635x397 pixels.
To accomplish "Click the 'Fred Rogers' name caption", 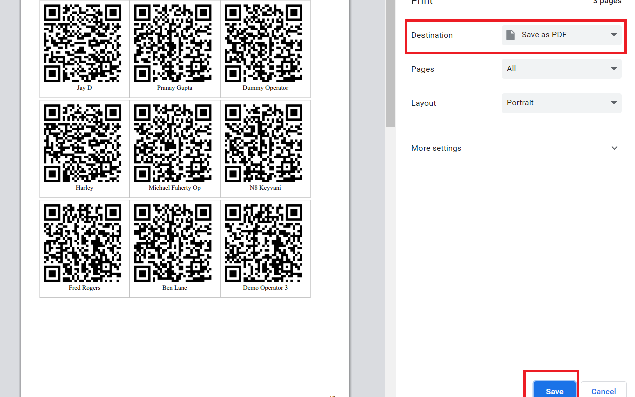I will [84, 288].
